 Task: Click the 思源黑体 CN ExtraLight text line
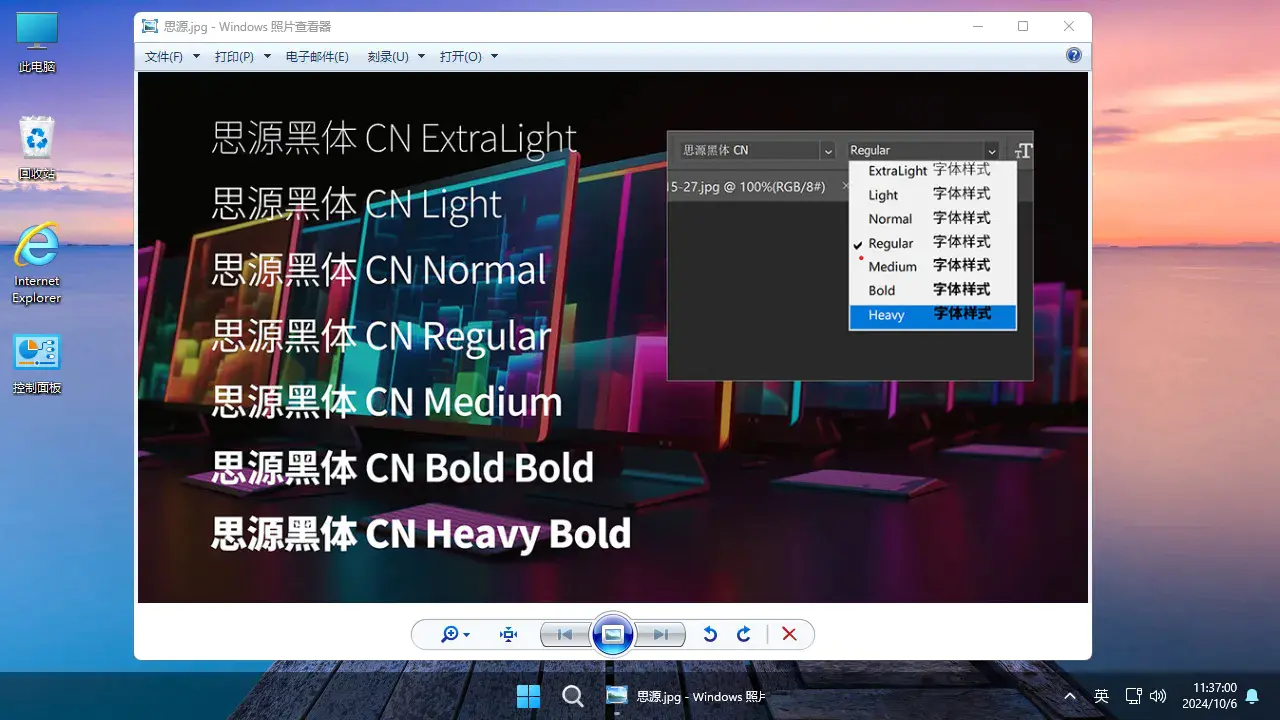pos(394,139)
